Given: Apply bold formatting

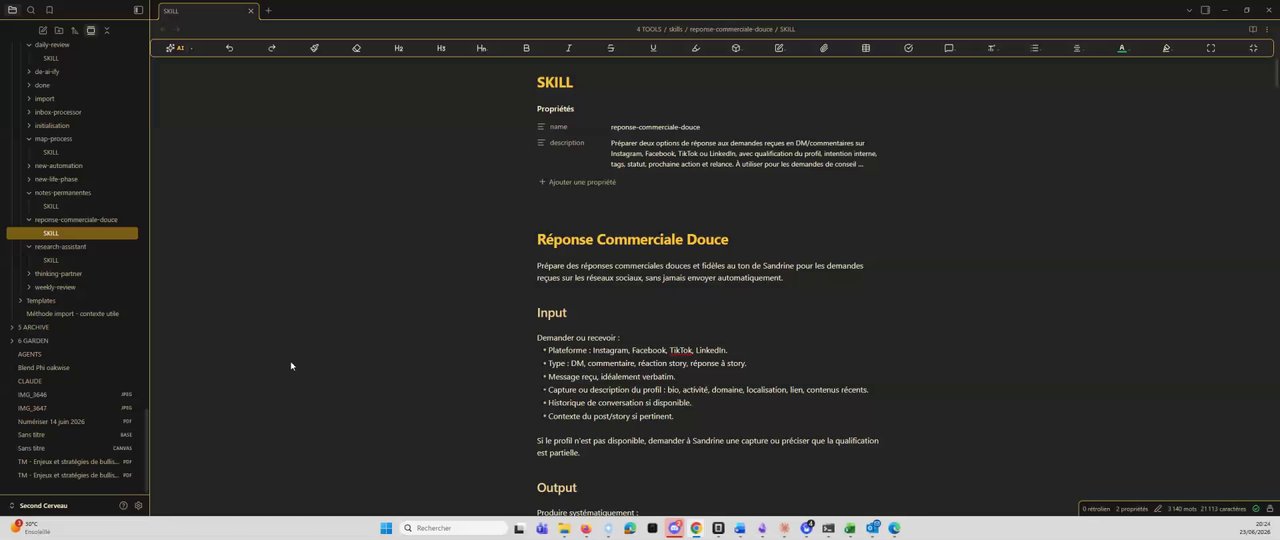Looking at the screenshot, I should click(526, 48).
